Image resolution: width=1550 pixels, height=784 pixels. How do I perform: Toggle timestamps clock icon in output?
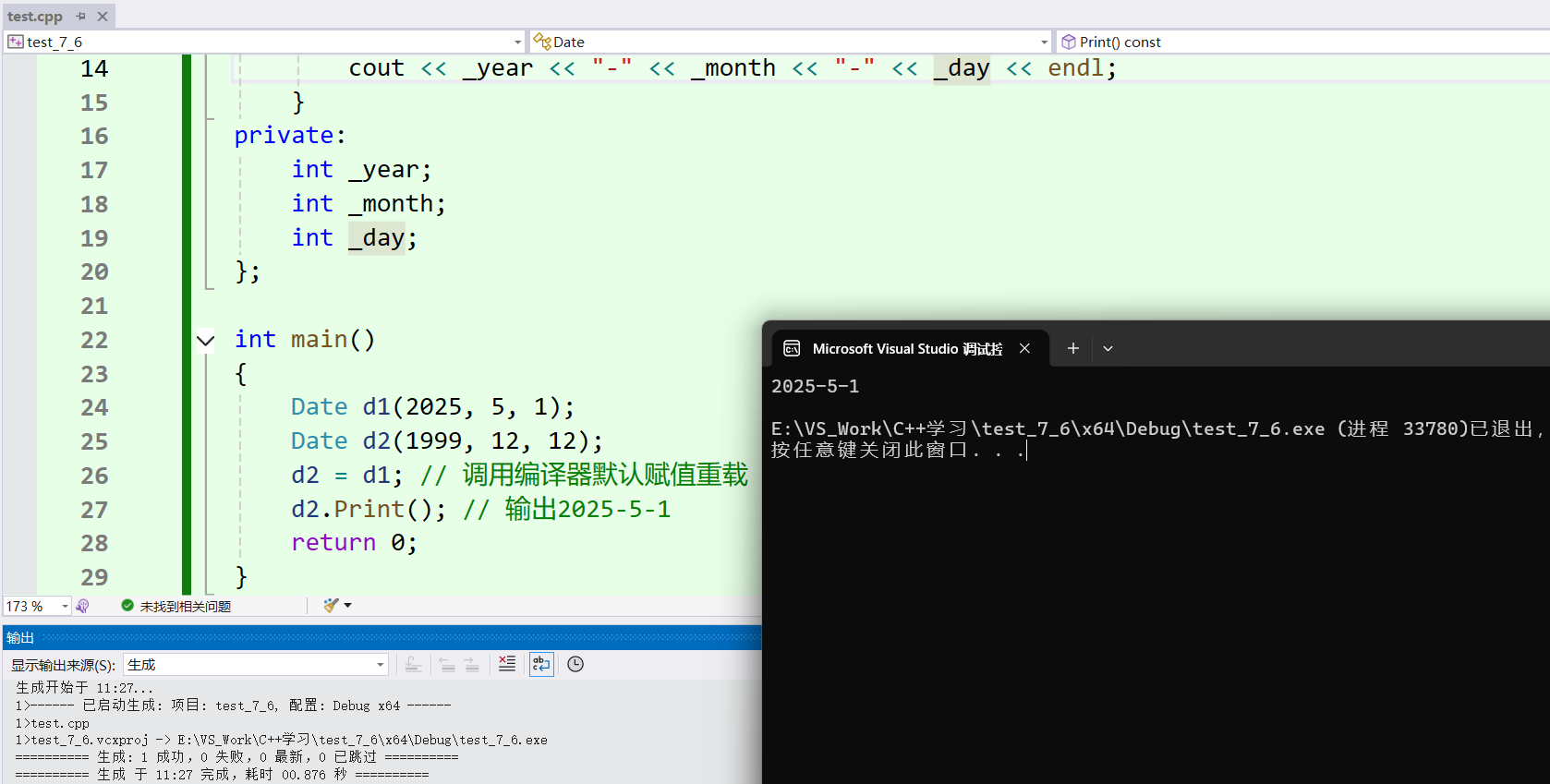point(575,664)
